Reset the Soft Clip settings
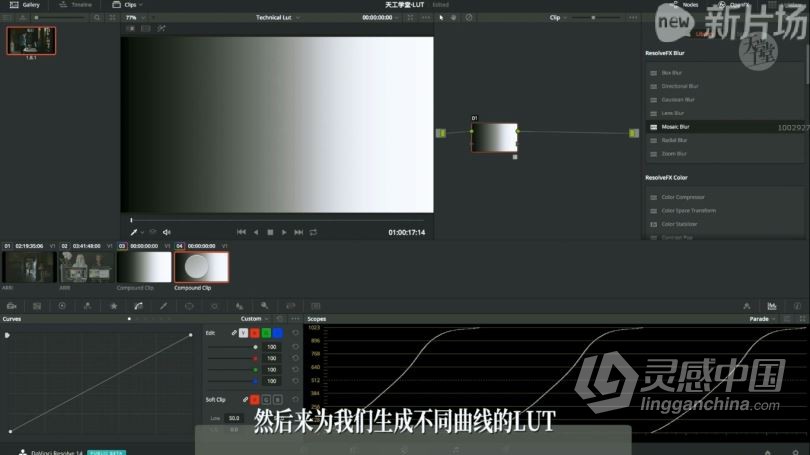Image resolution: width=810 pixels, height=455 pixels. tap(295, 400)
